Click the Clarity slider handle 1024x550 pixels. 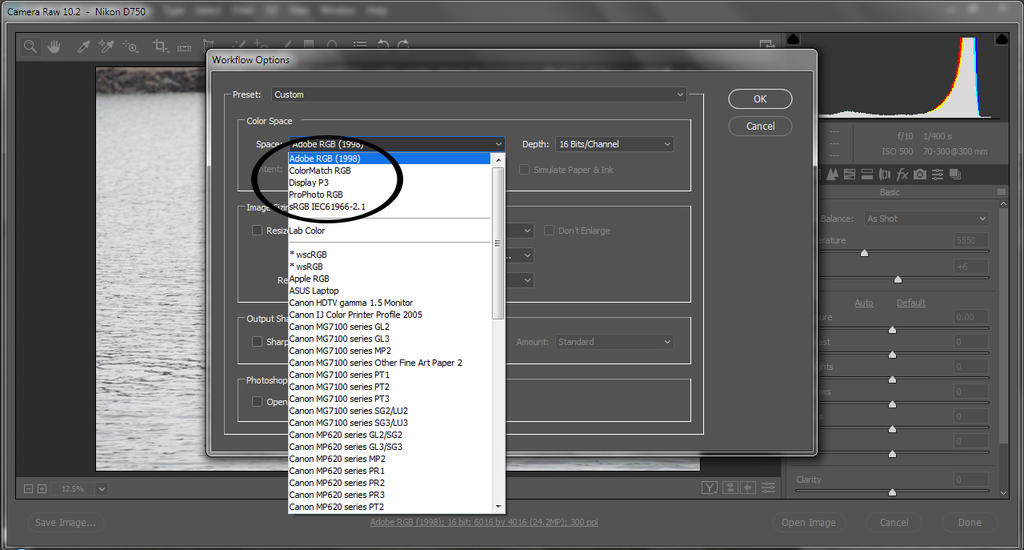coord(892,492)
